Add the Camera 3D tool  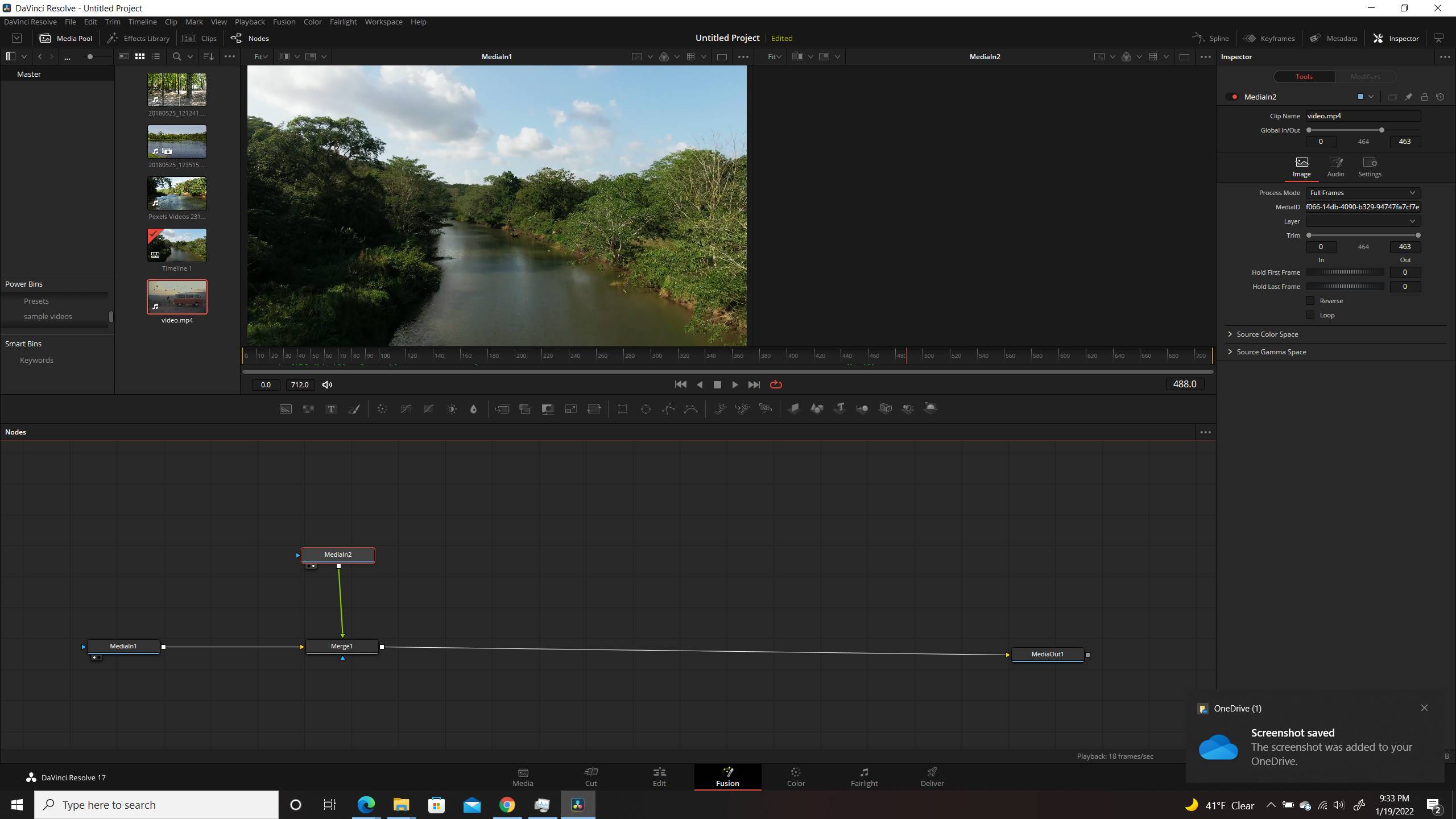click(x=886, y=408)
